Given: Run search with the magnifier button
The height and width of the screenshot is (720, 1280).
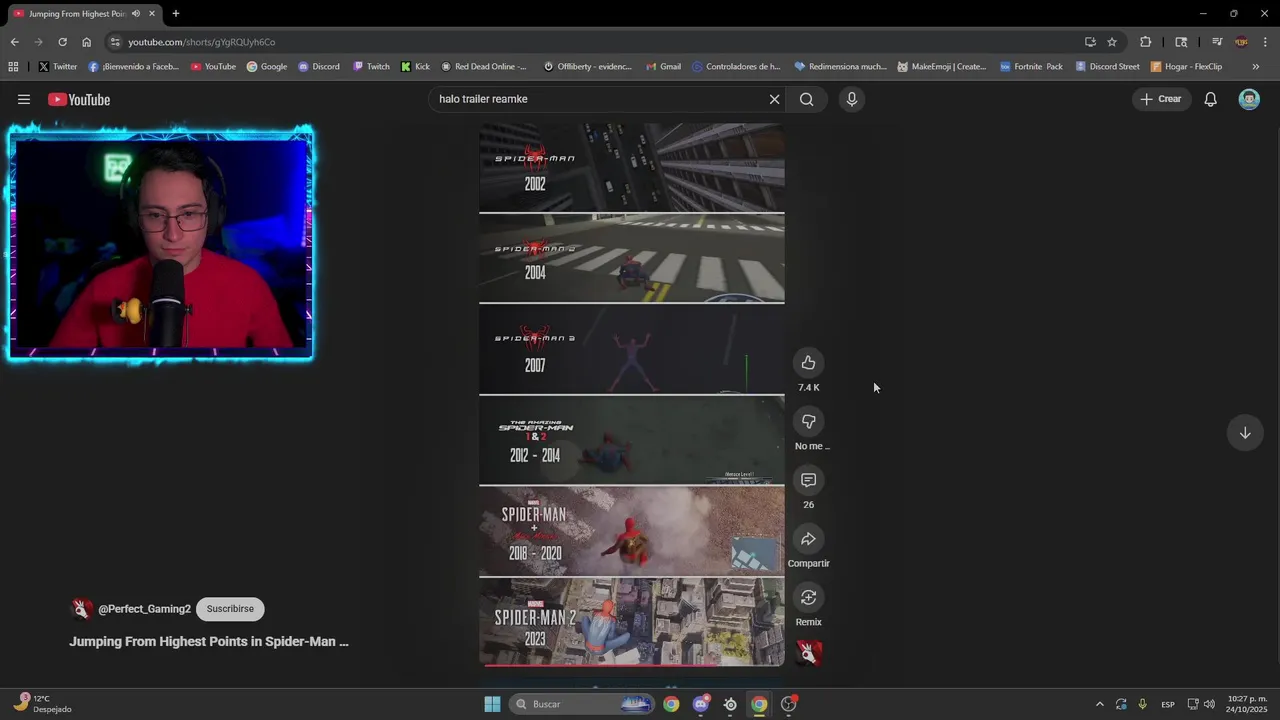Looking at the screenshot, I should click(x=806, y=99).
